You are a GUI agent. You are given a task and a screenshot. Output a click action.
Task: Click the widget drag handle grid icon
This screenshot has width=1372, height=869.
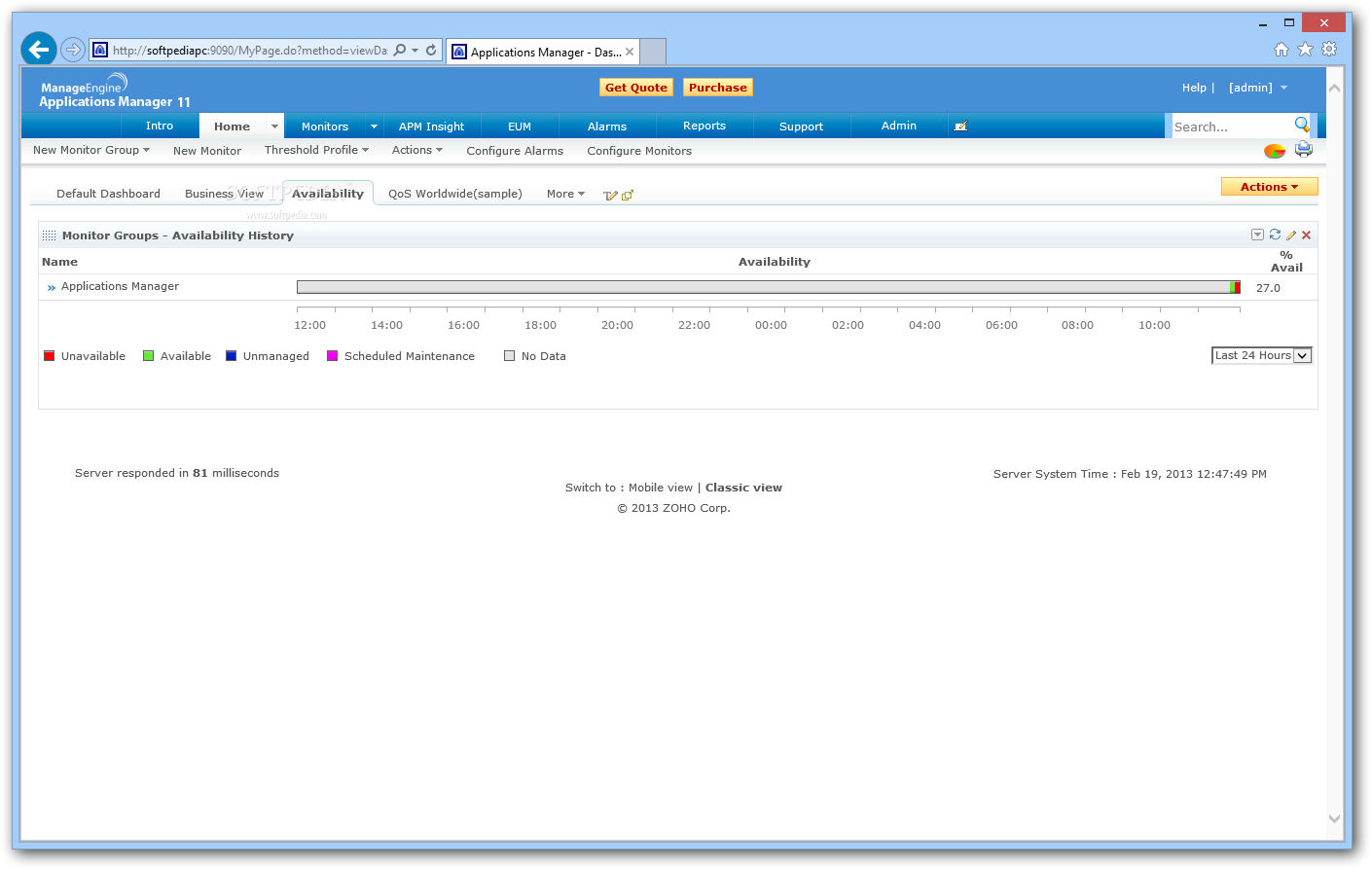[x=50, y=235]
